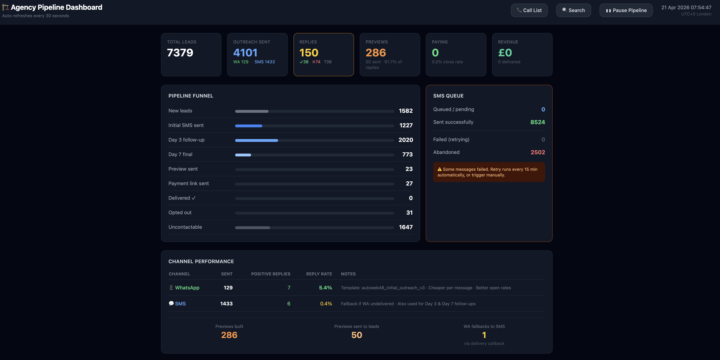Click the SMS speech bubble icon
The width and height of the screenshot is (720, 360).
click(171, 304)
